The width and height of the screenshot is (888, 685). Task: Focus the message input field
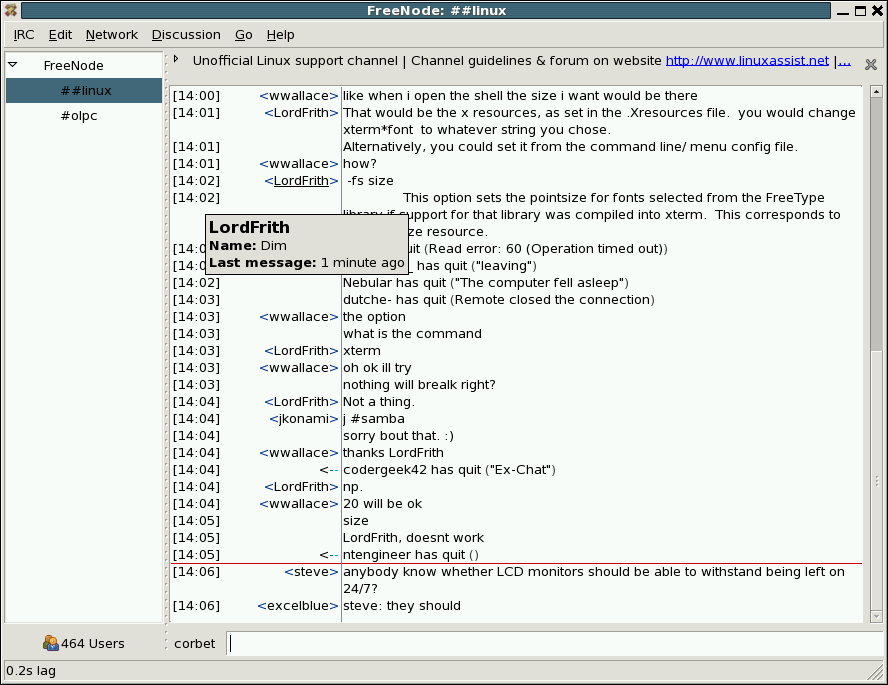[557, 644]
